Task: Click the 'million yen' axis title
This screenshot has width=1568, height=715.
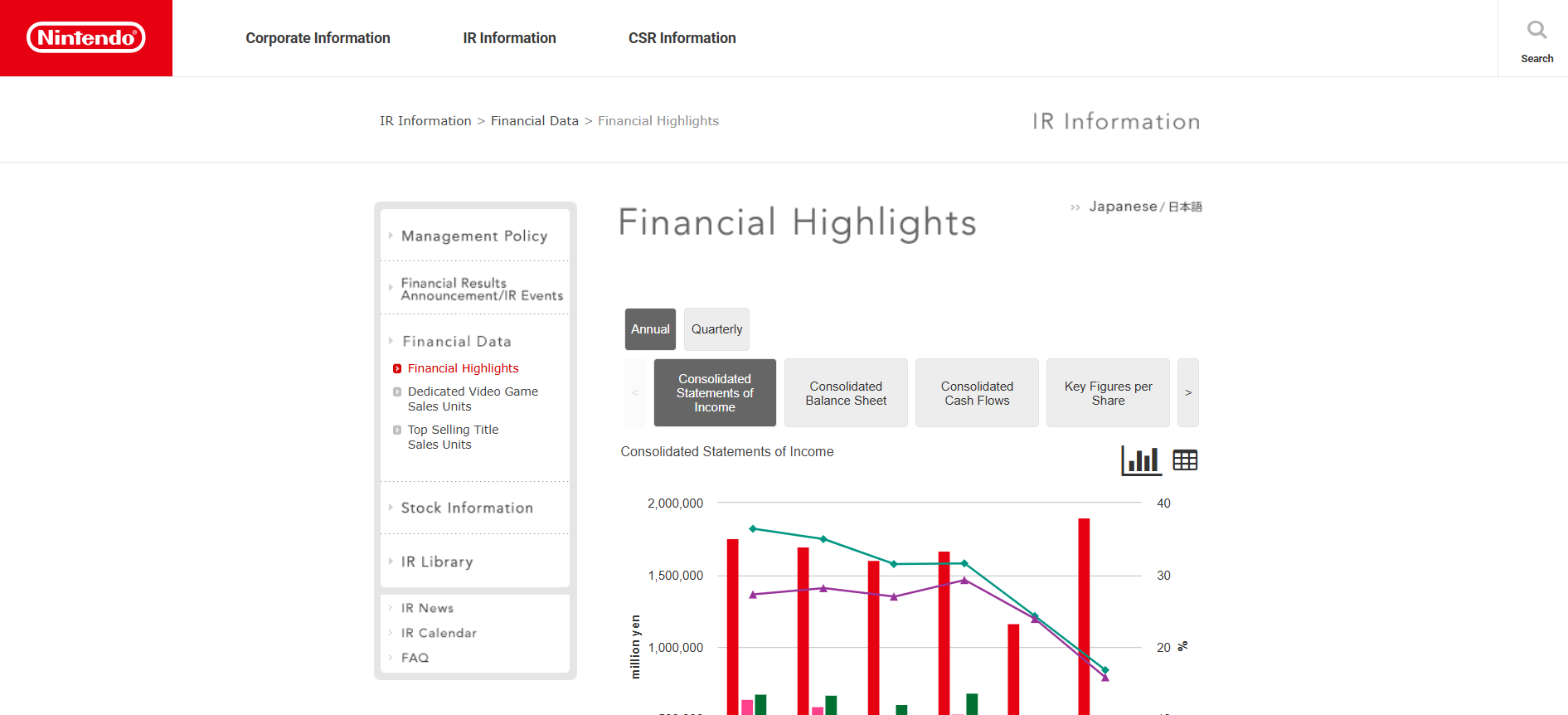Action: point(635,647)
